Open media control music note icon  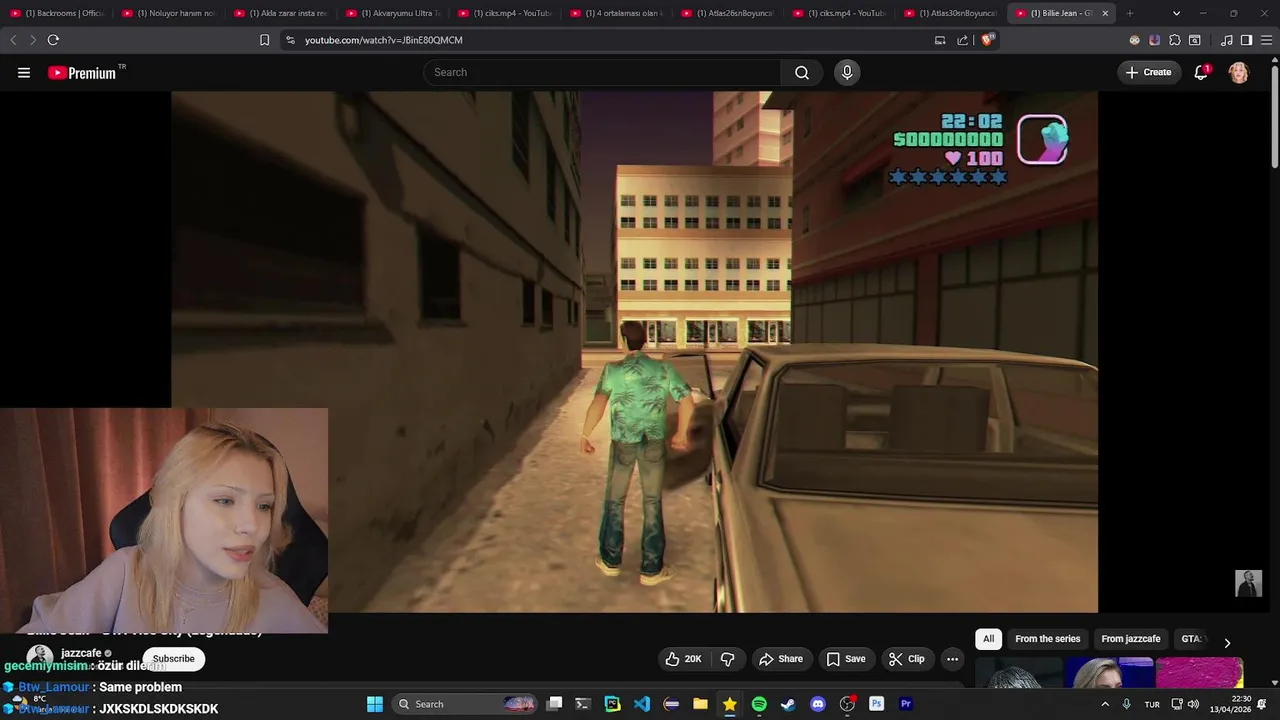(1227, 40)
